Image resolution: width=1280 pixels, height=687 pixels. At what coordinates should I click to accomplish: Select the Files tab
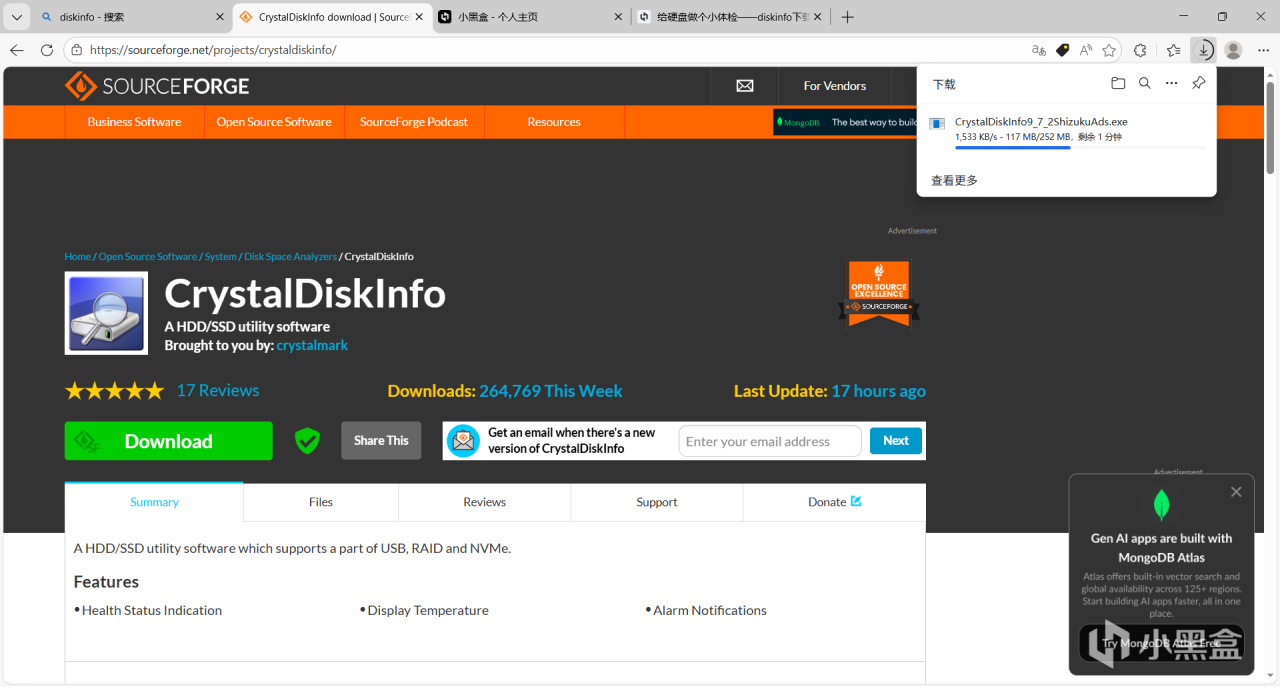click(321, 502)
